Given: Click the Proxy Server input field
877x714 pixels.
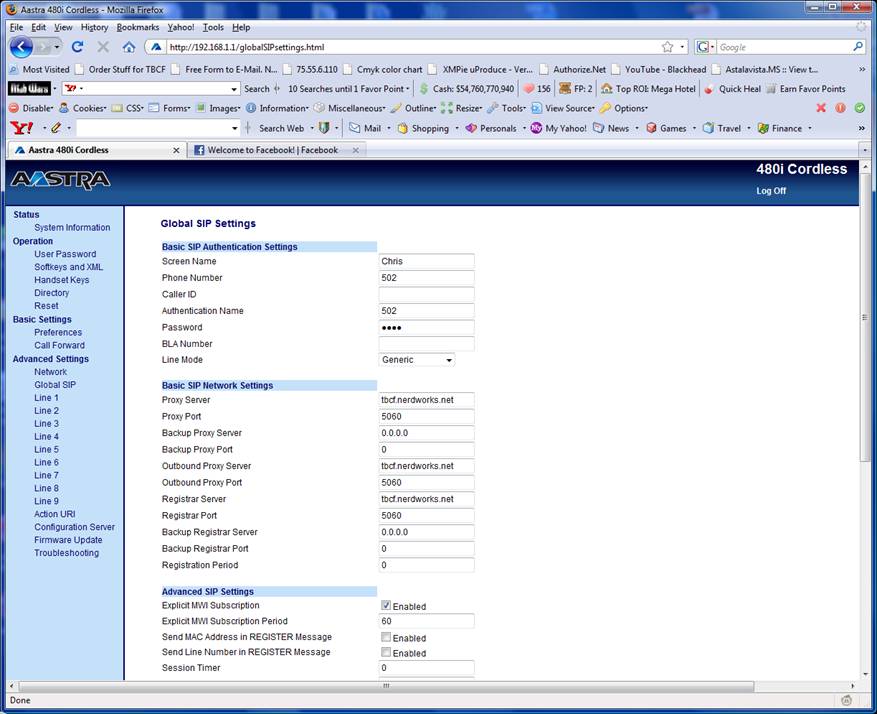Looking at the screenshot, I should pyautogui.click(x=426, y=400).
